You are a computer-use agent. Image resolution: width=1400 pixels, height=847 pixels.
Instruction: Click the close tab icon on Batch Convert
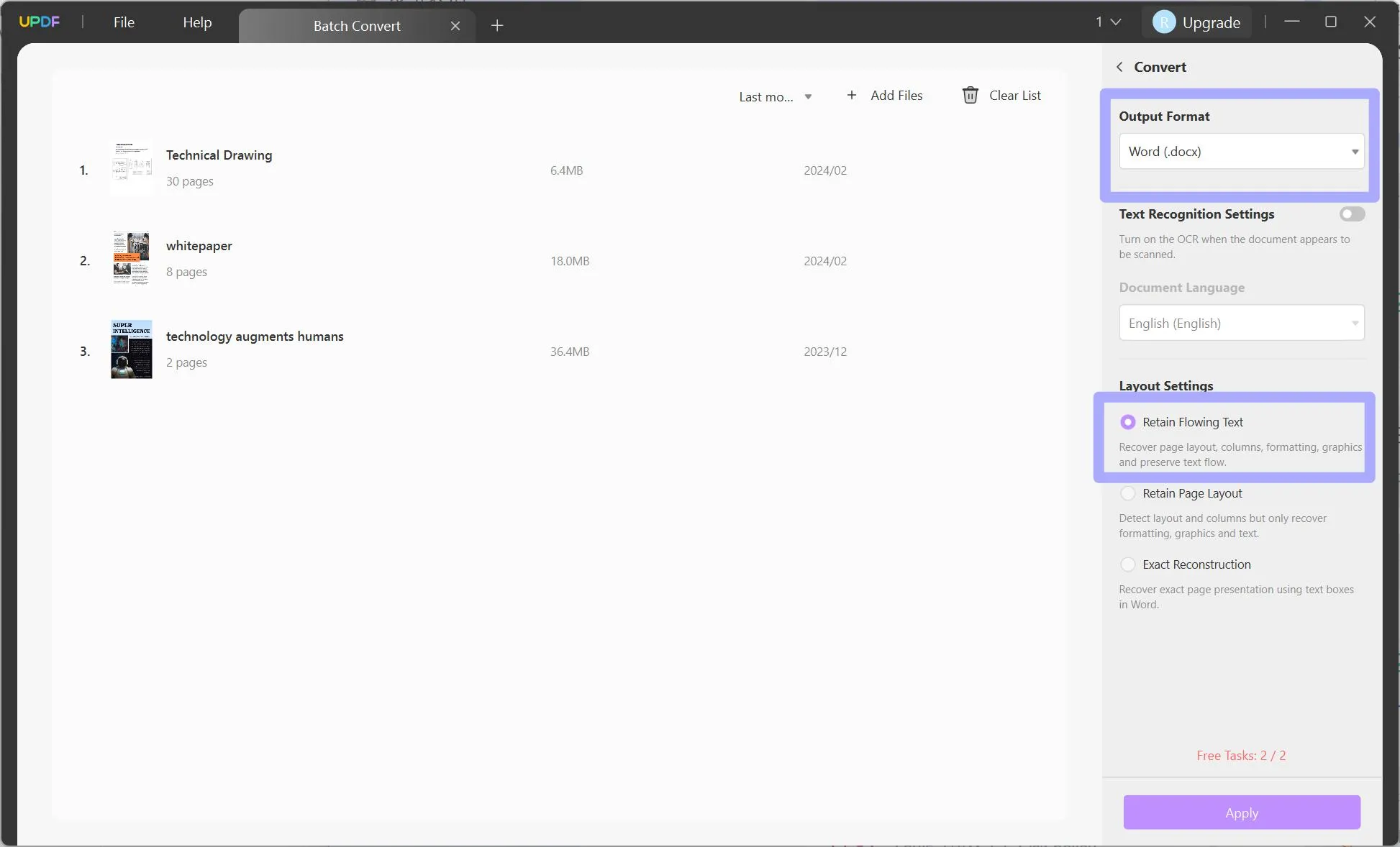tap(455, 25)
